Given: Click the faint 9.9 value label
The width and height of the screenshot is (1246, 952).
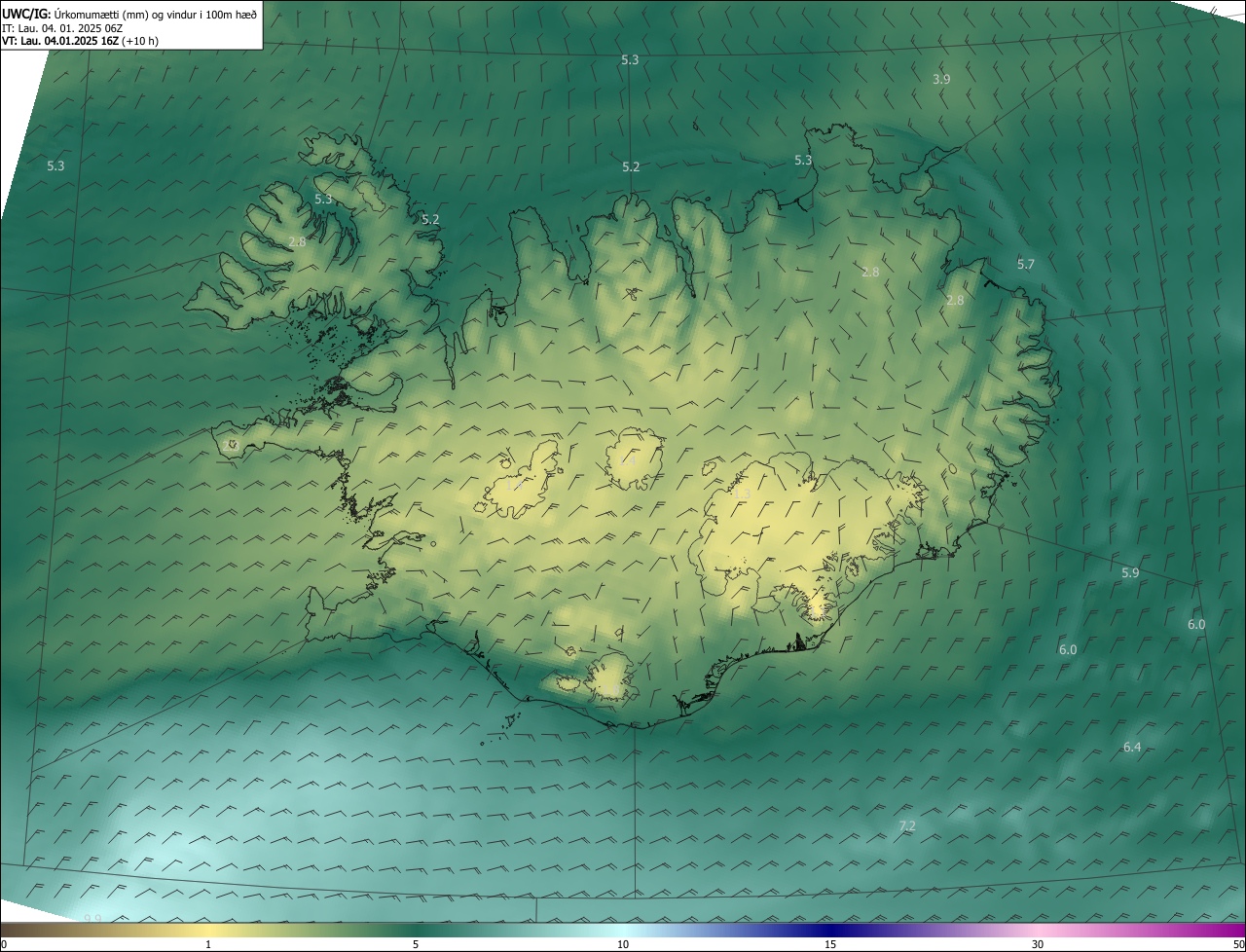Looking at the screenshot, I should coord(92,918).
